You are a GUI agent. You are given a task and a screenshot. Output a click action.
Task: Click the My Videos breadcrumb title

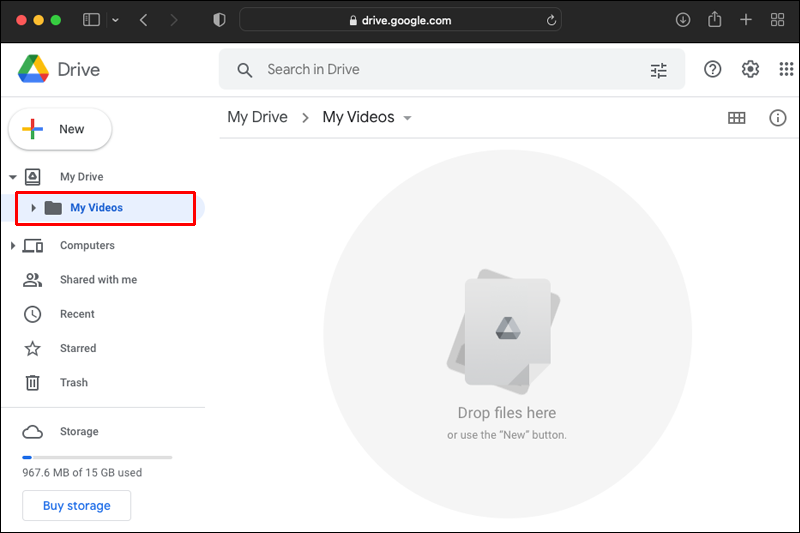[x=358, y=117]
